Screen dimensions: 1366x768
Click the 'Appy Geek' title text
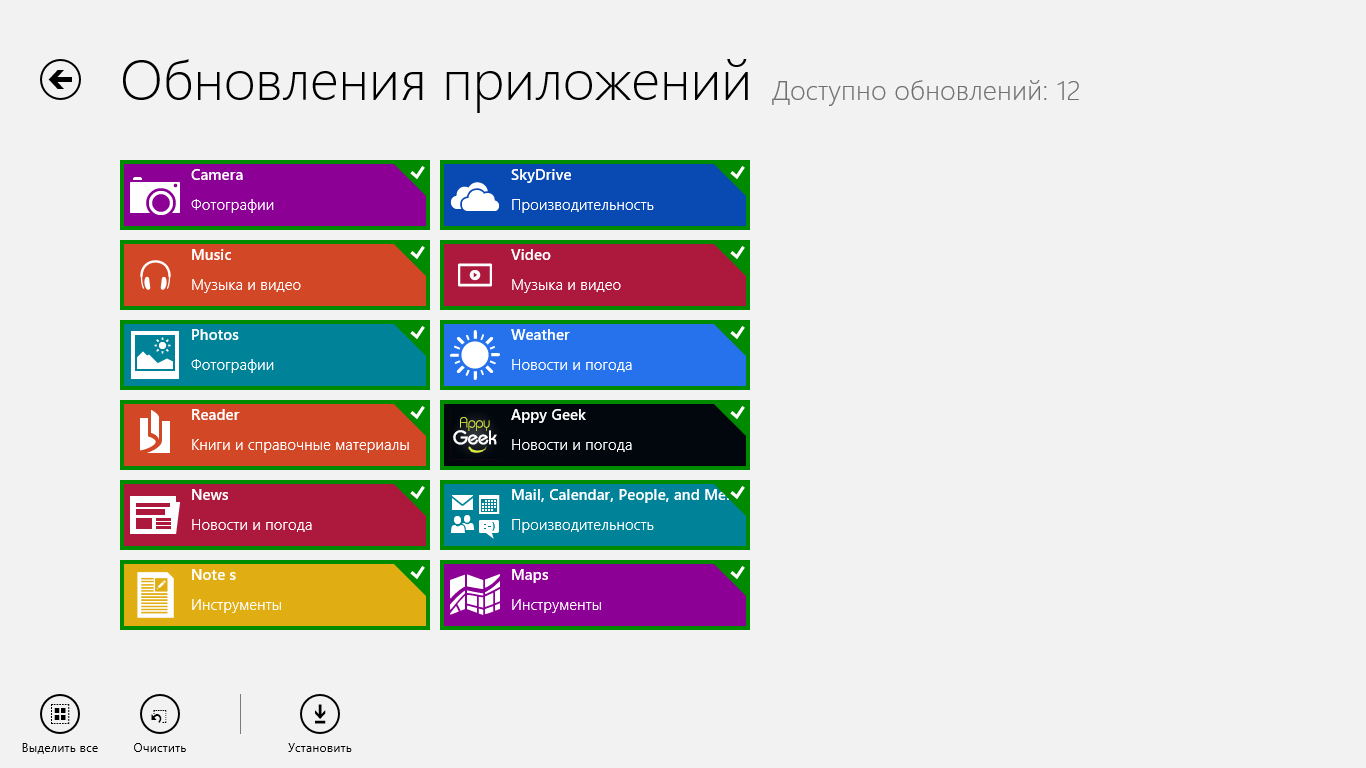(x=548, y=415)
